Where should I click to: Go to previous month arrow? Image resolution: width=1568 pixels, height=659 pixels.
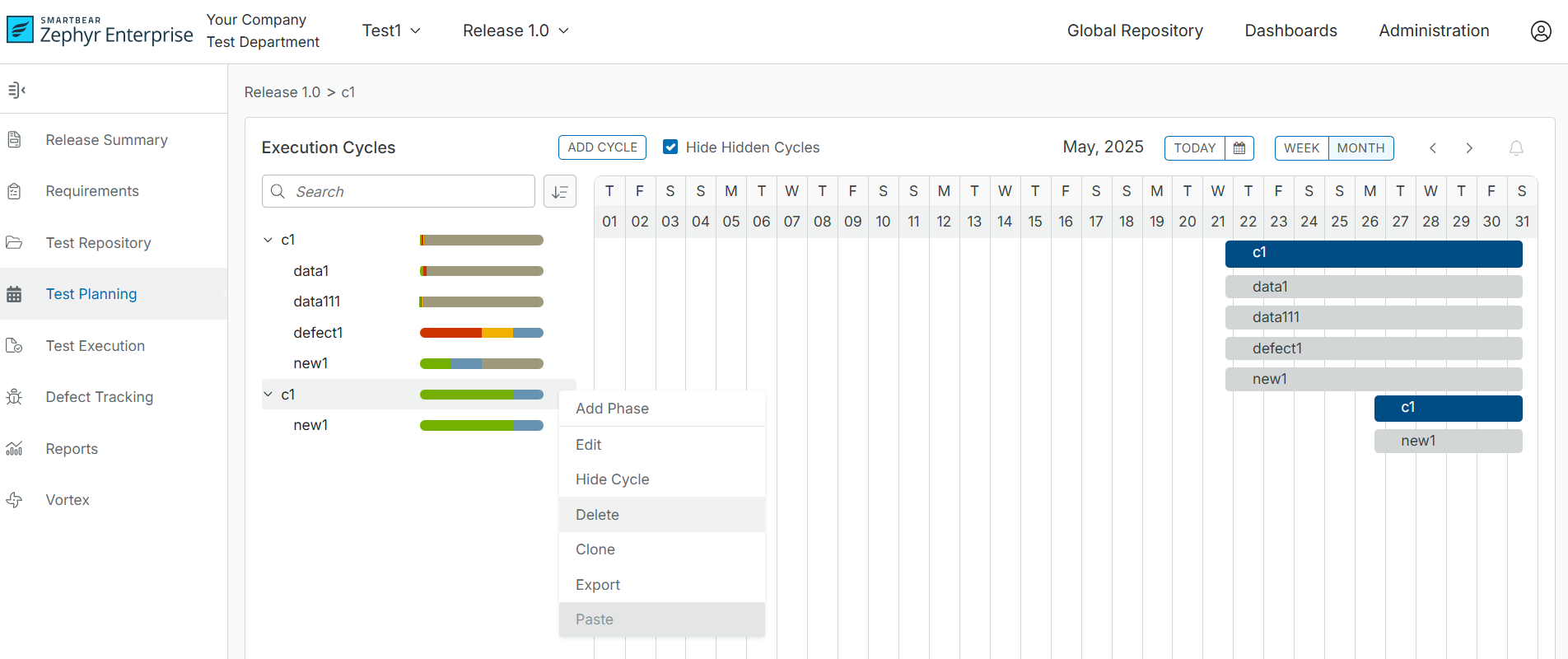1433,148
